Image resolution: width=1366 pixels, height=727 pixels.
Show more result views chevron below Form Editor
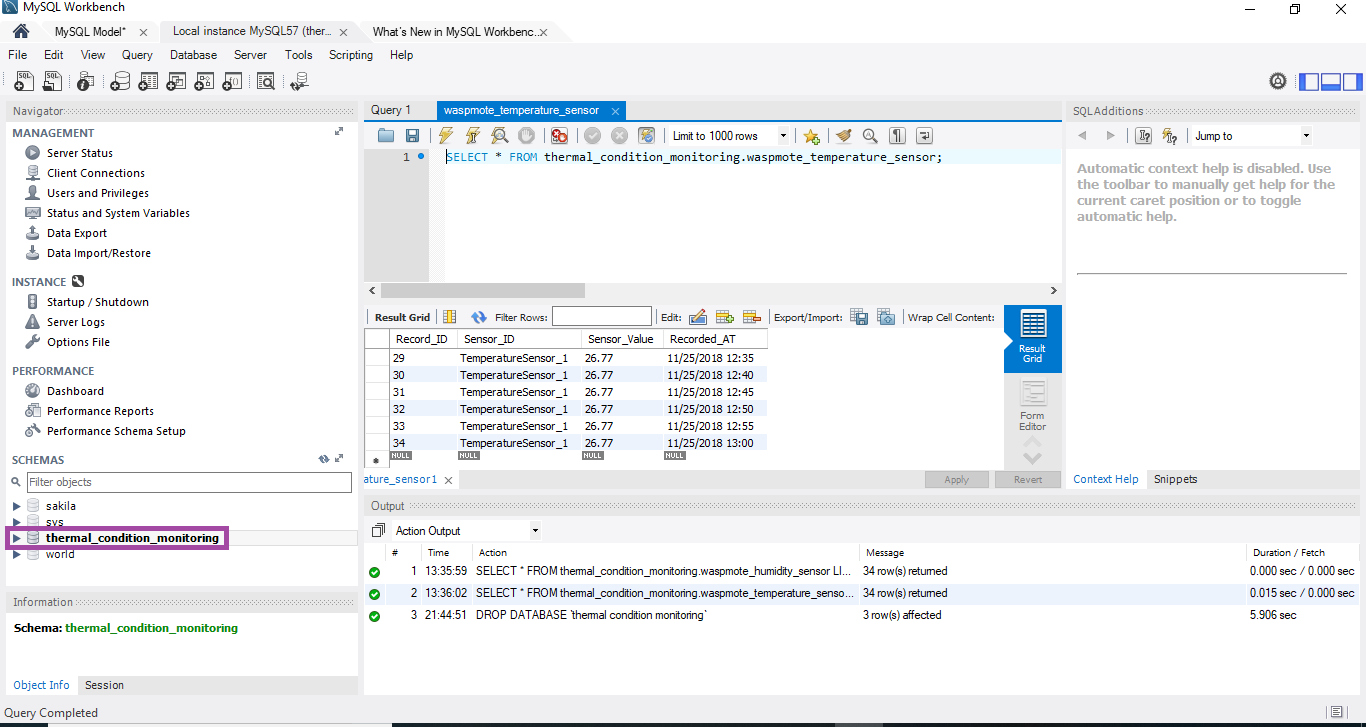(x=1032, y=459)
